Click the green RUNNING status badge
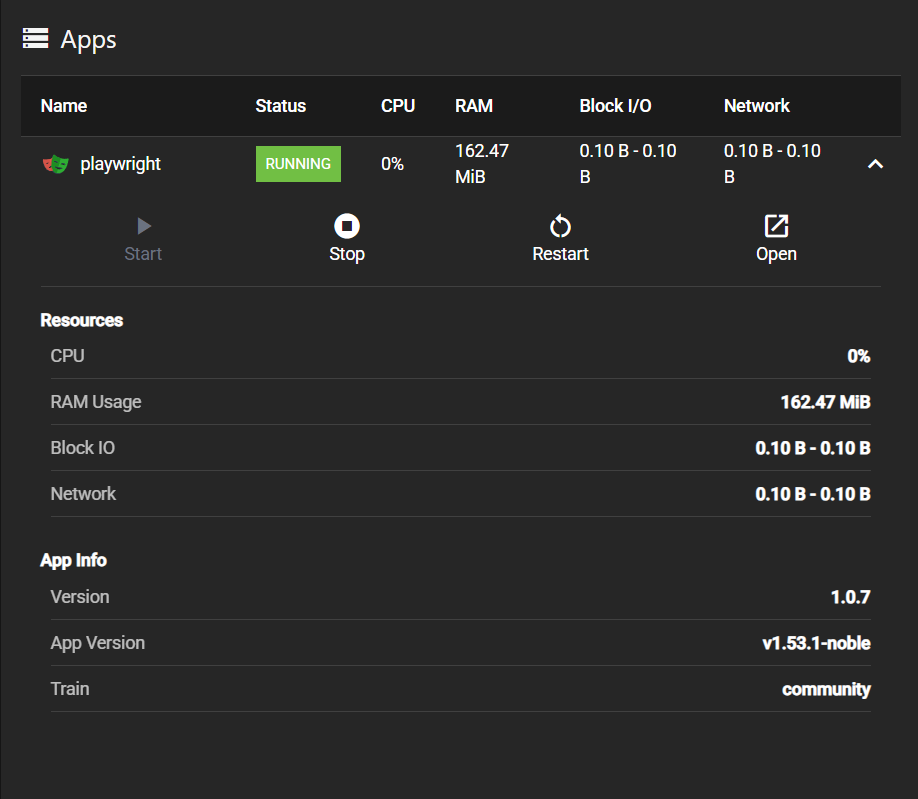Image resolution: width=918 pixels, height=799 pixels. coord(298,164)
